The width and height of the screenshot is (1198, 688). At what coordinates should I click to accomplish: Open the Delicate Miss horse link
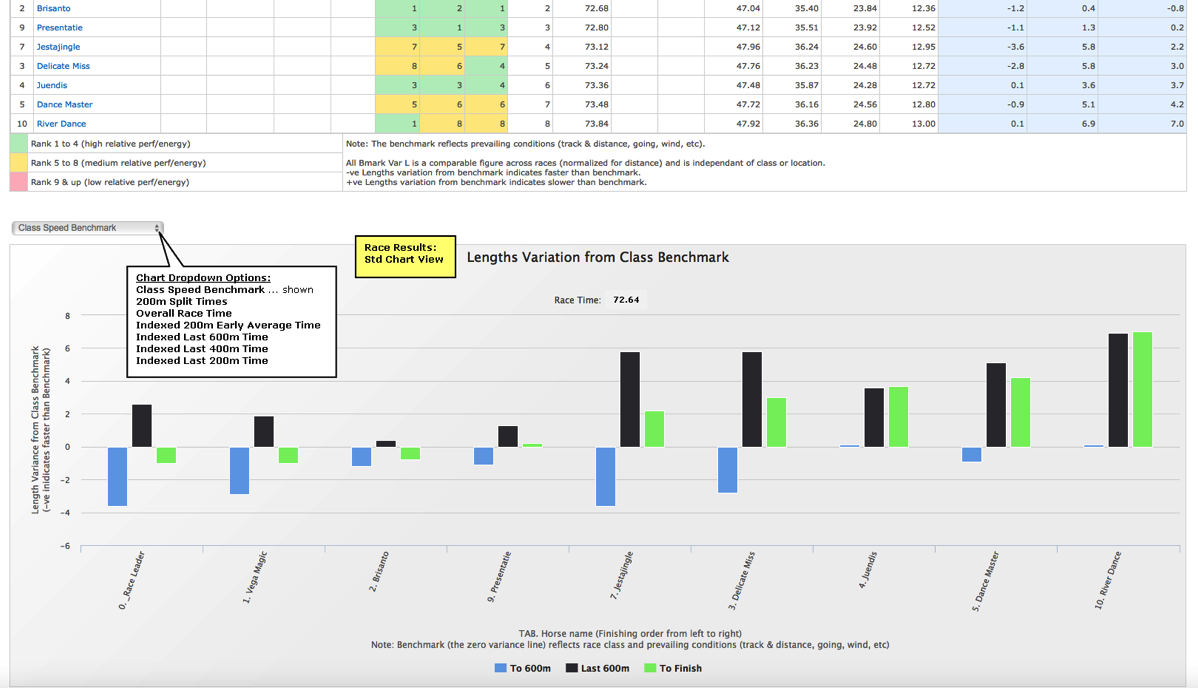[x=62, y=66]
